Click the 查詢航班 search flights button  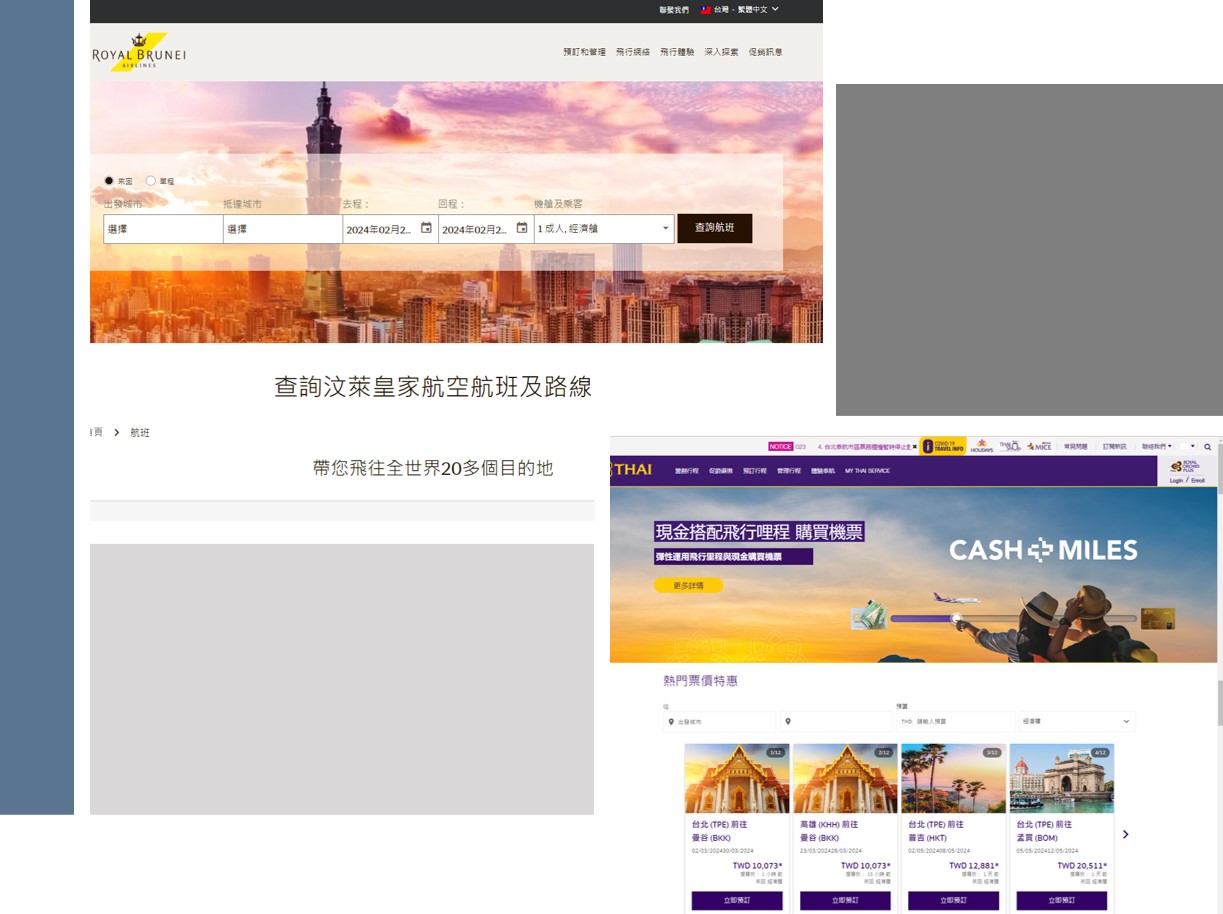(x=714, y=228)
